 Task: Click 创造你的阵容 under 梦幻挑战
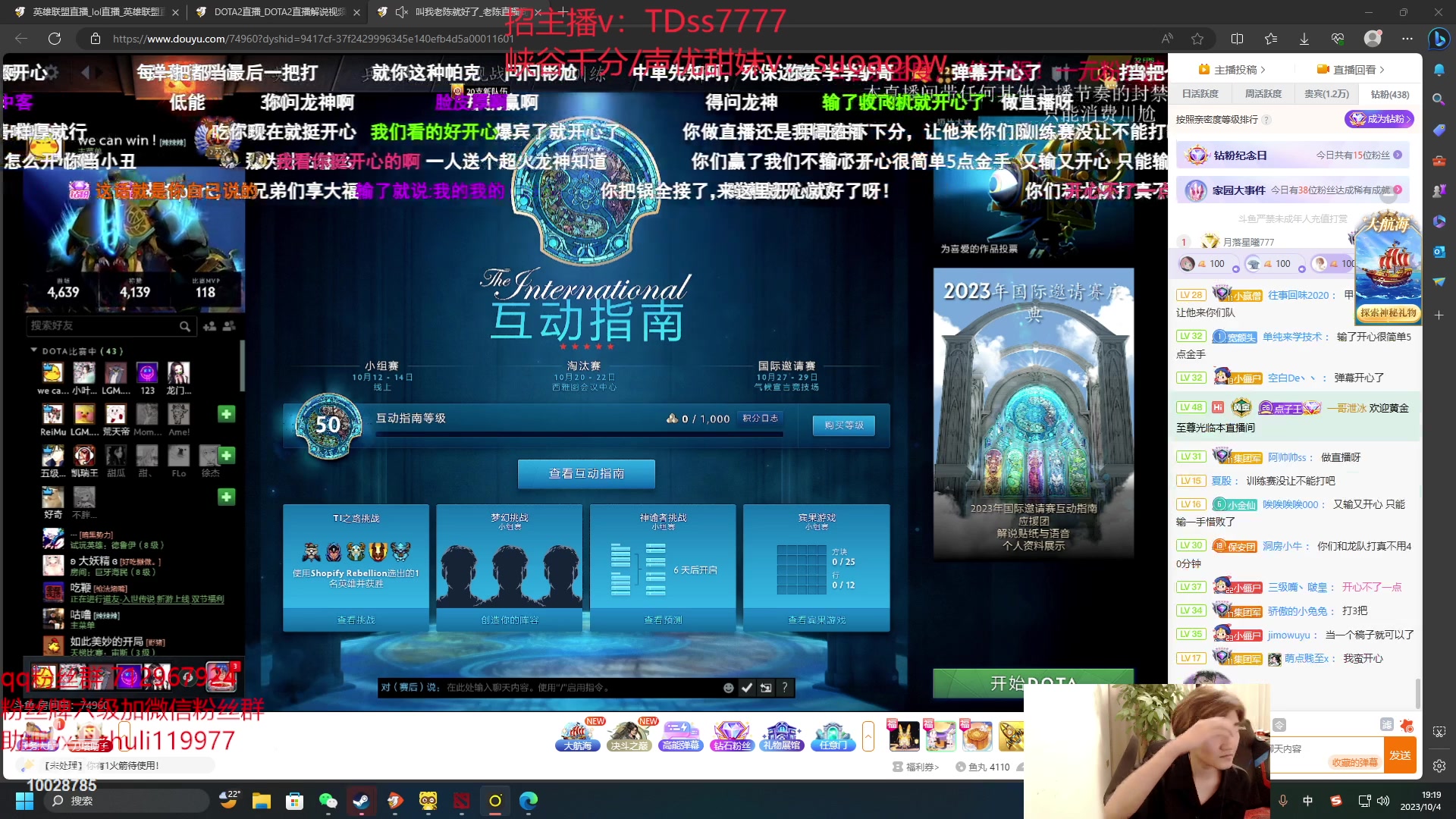click(x=510, y=620)
